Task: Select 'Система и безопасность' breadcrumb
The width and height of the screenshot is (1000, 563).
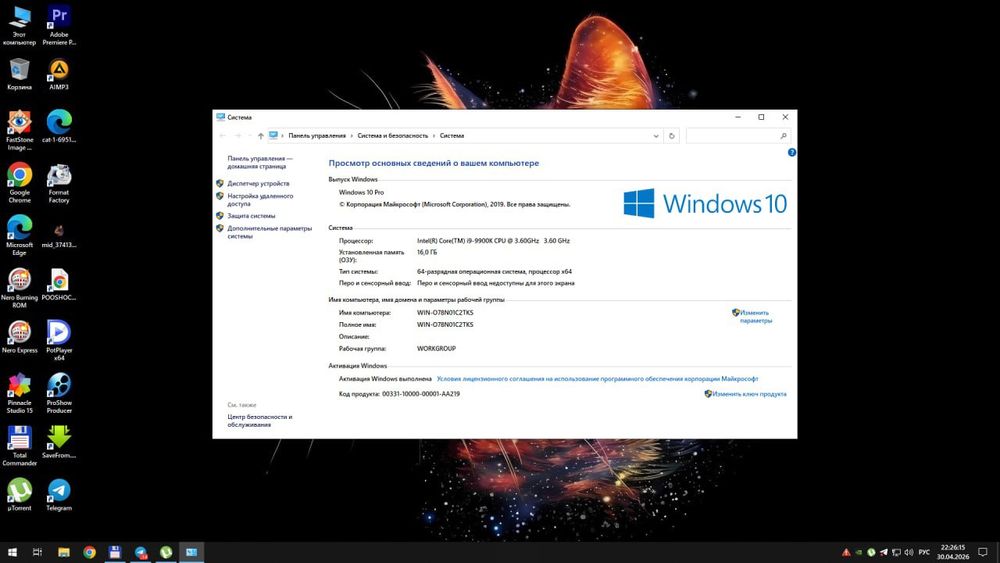Action: pos(393,136)
